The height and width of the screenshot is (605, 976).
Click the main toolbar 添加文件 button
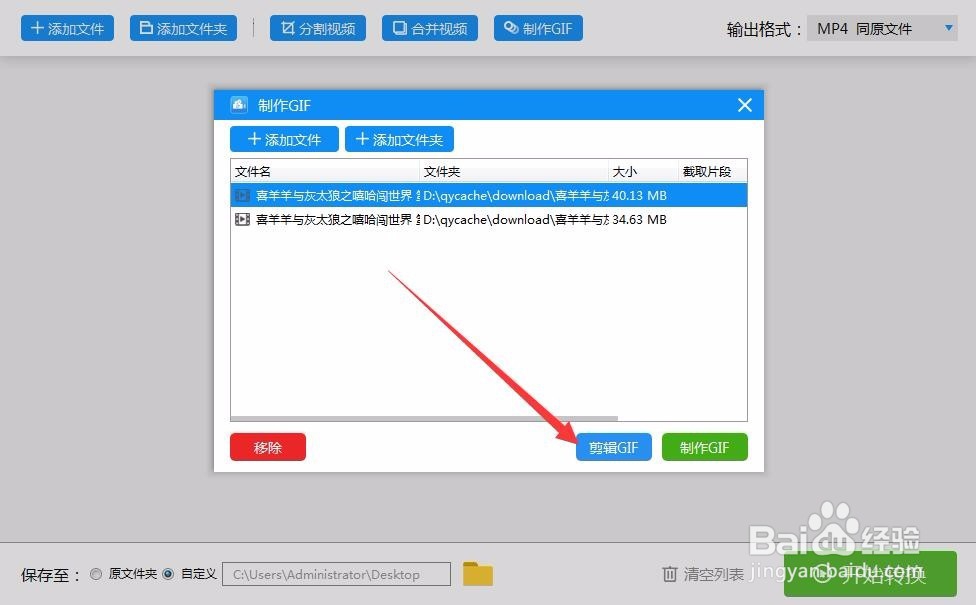[x=67, y=29]
